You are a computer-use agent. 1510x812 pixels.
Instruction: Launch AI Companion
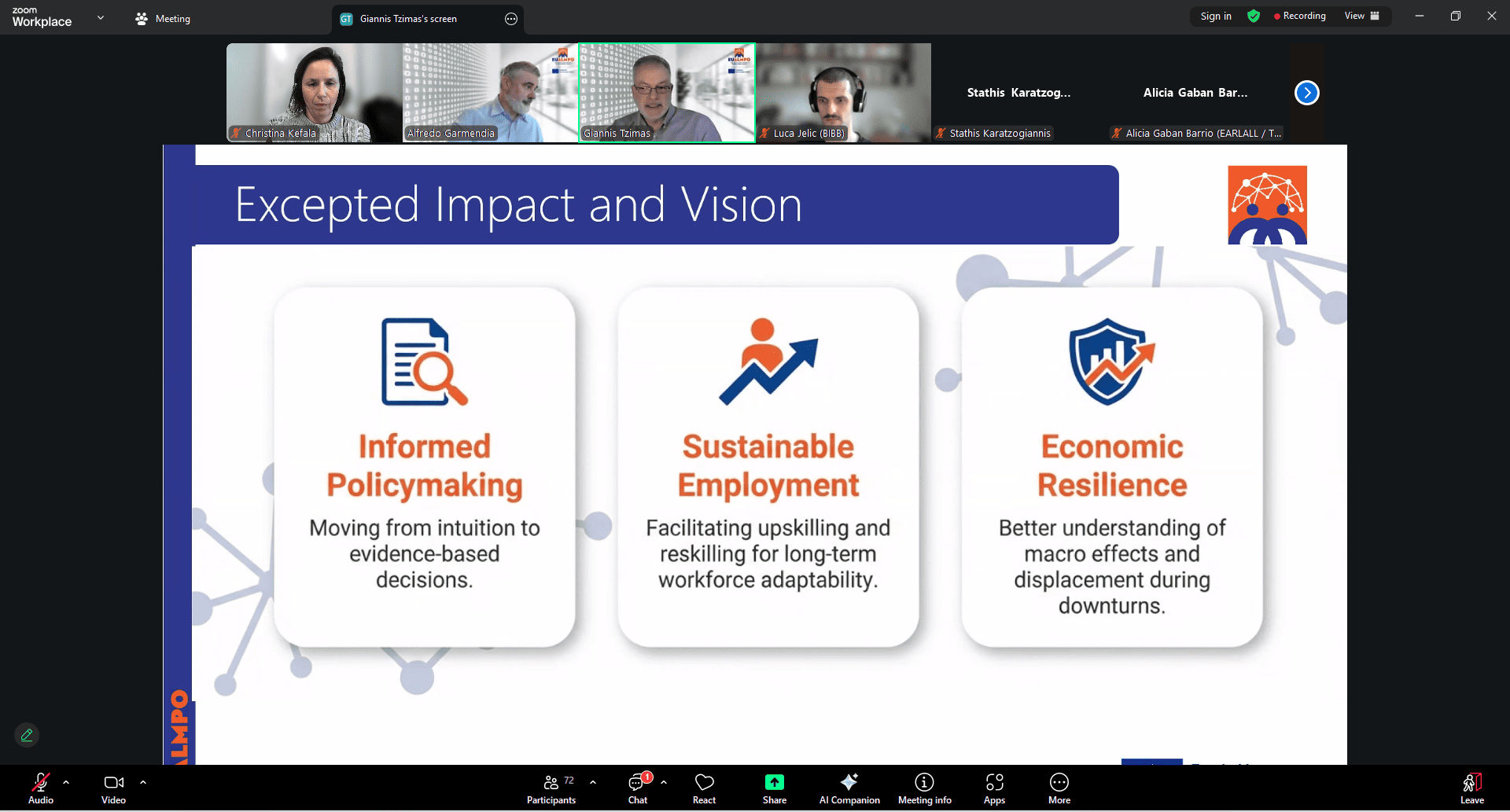tap(849, 788)
